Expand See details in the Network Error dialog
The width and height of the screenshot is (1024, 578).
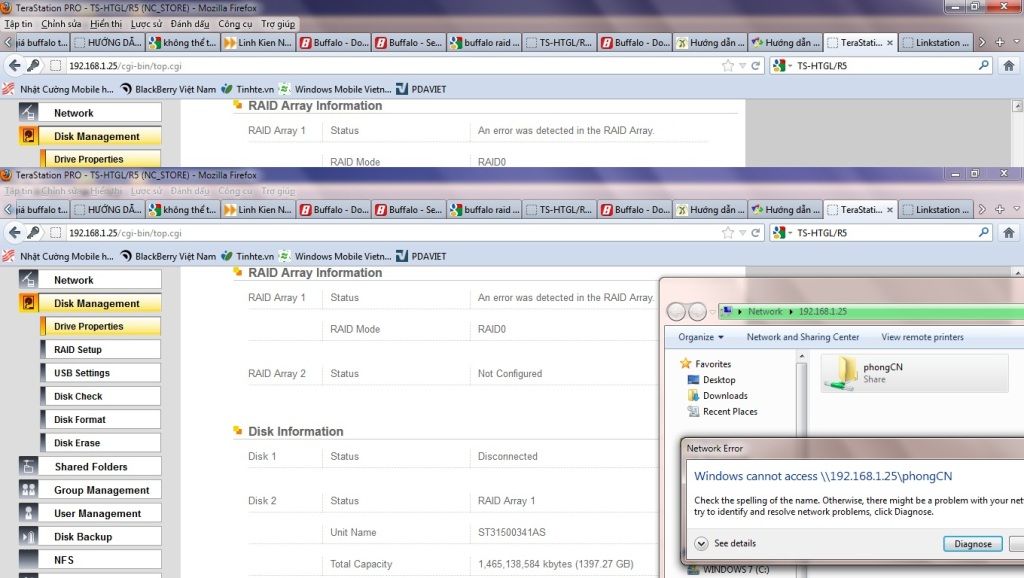tap(701, 543)
